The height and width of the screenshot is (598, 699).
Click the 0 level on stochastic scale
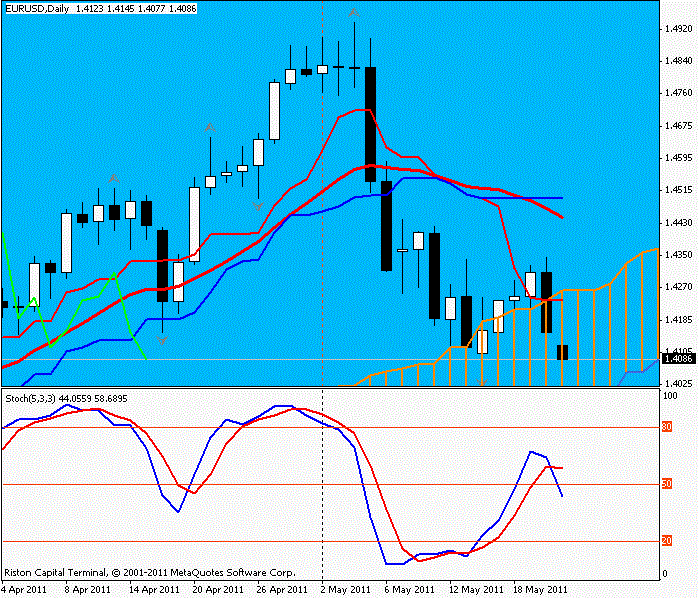pyautogui.click(x=665, y=574)
